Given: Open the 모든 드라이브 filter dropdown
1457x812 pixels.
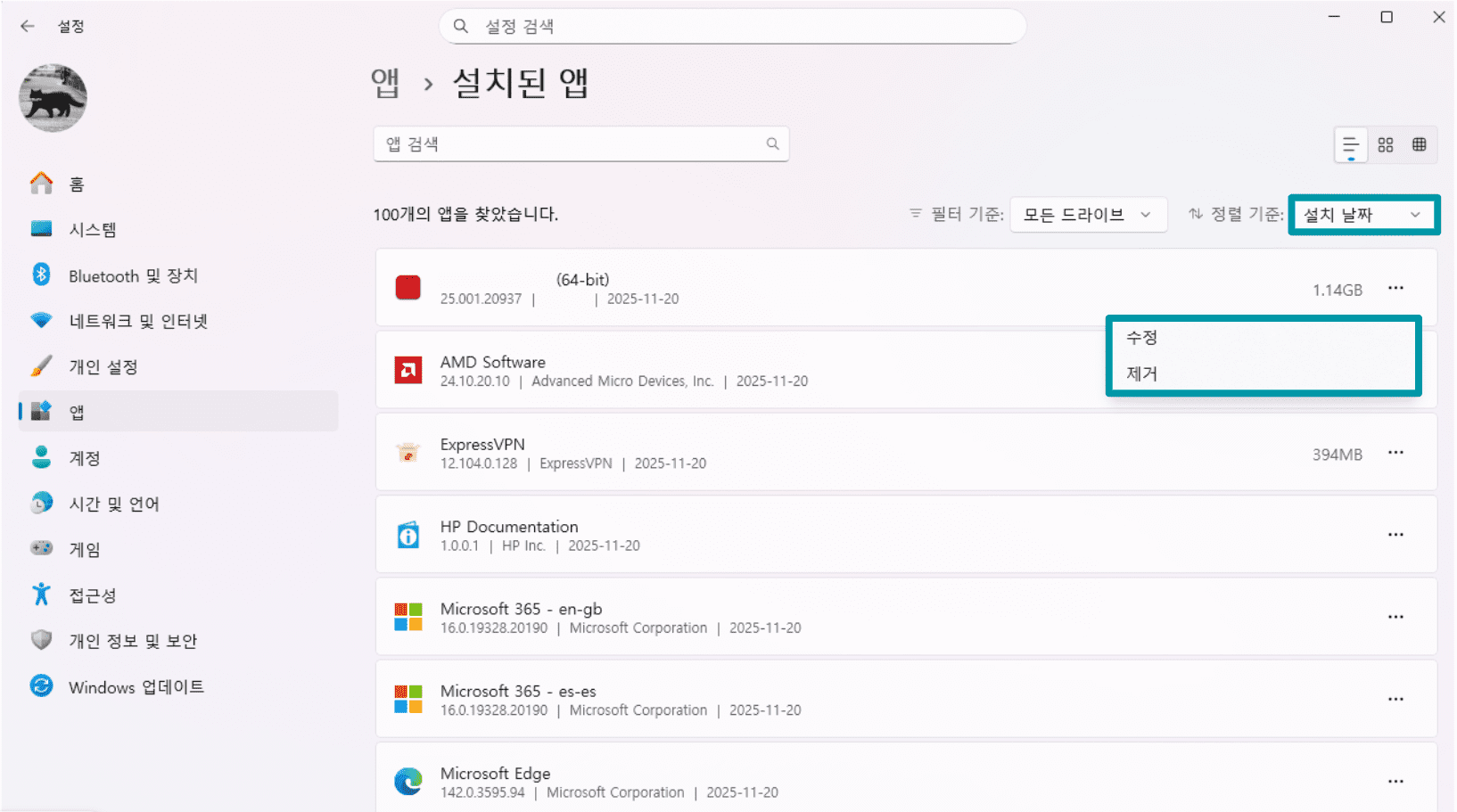Looking at the screenshot, I should (x=1088, y=214).
